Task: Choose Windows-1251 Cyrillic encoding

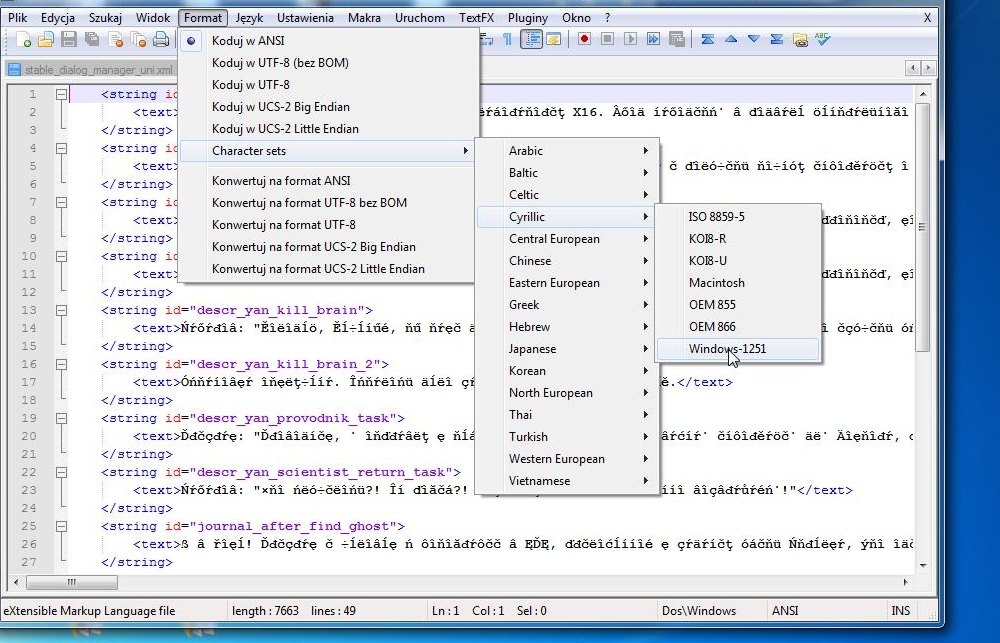Action: pos(738,349)
